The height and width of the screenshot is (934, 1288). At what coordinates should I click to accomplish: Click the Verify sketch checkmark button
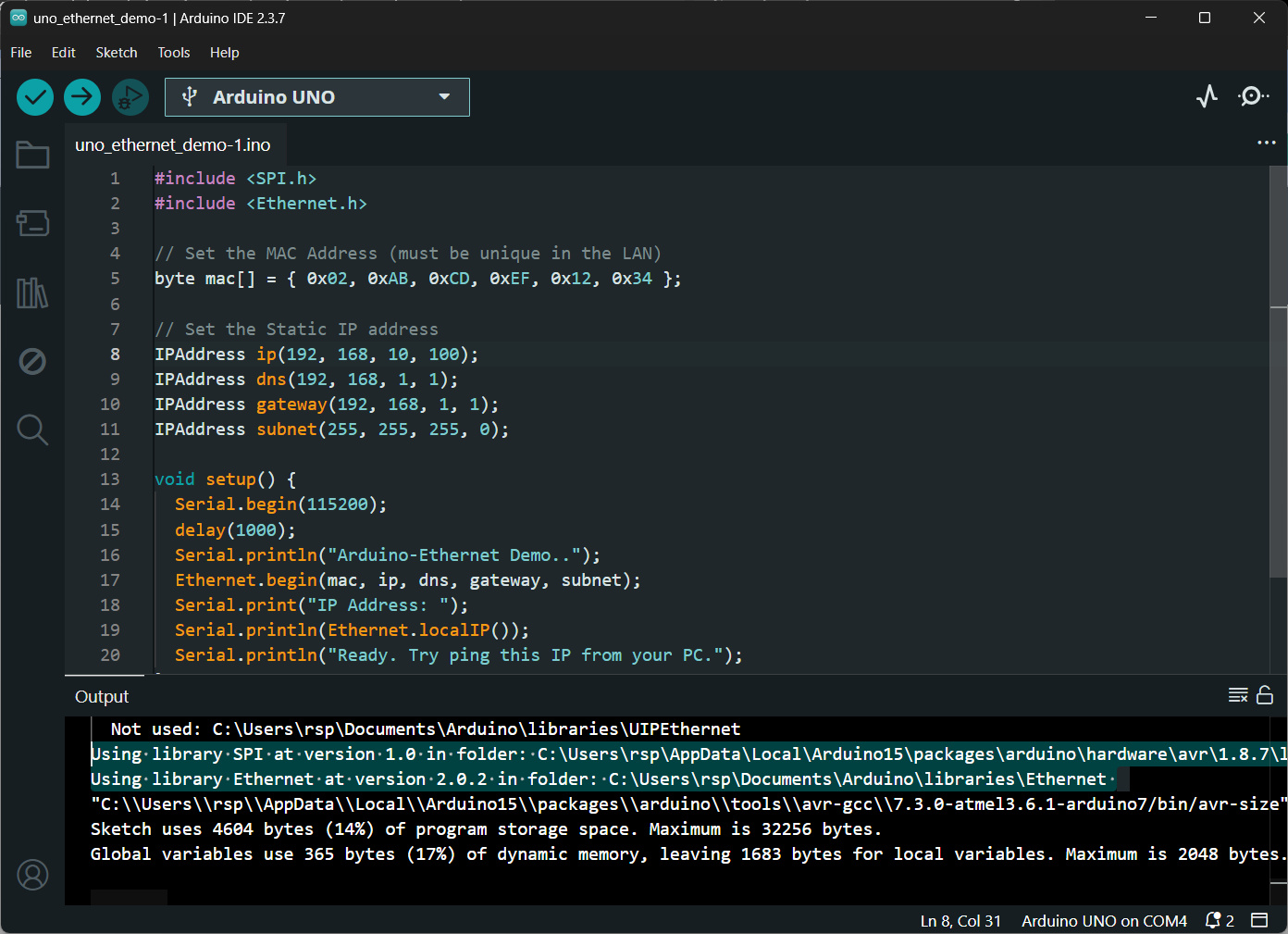tap(35, 97)
